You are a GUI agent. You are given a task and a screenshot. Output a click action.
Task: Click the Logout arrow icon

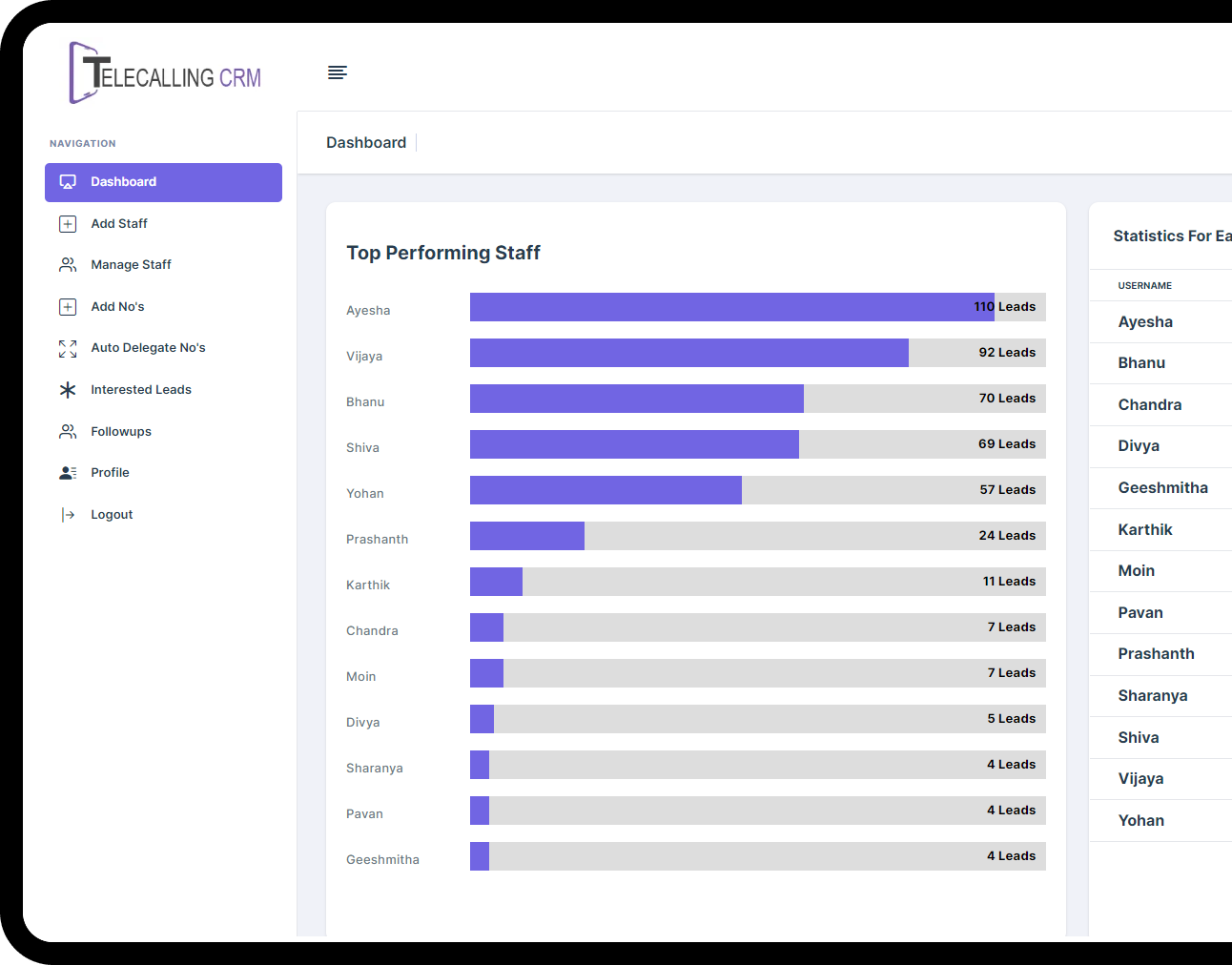(x=68, y=515)
